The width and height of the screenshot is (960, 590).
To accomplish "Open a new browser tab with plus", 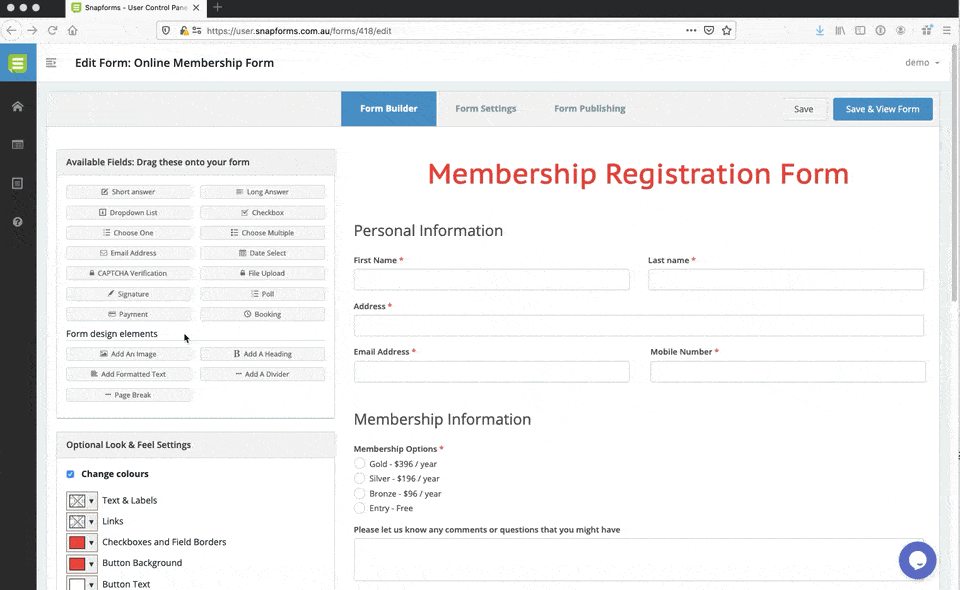I will click(217, 7).
